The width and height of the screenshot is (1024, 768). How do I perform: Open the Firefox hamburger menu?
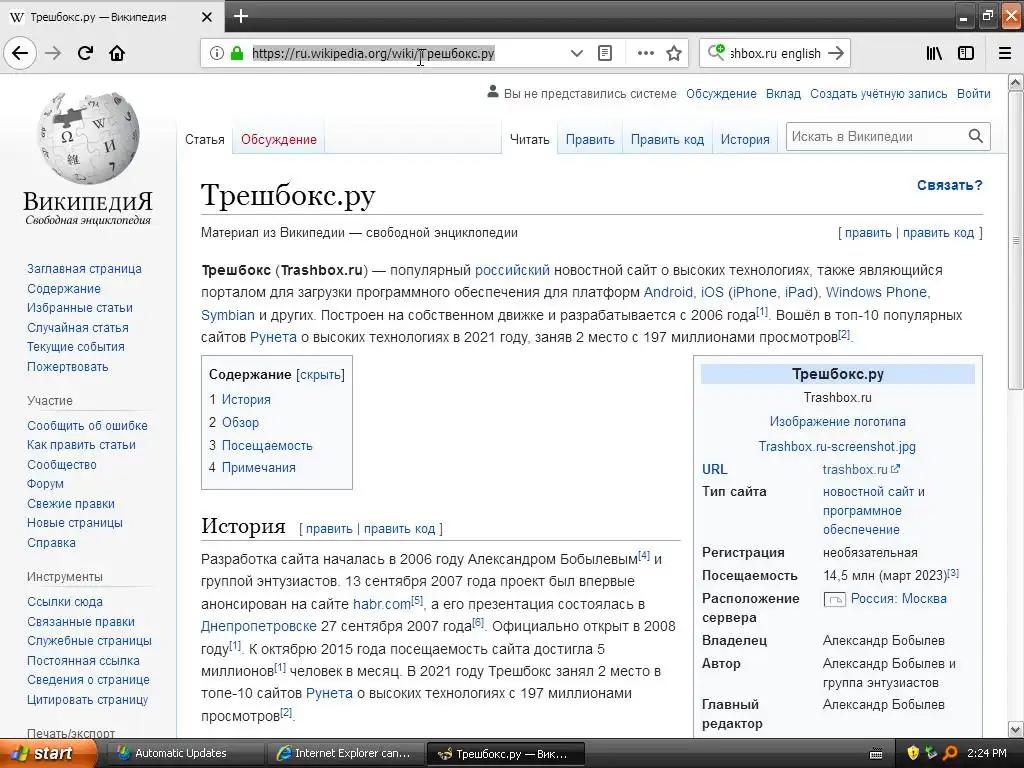1005,53
